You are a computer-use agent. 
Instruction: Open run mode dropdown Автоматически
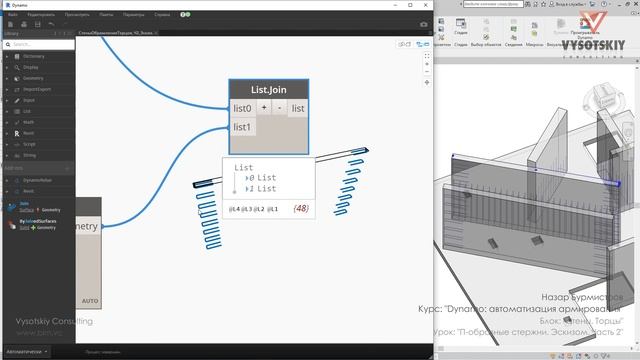point(27,351)
